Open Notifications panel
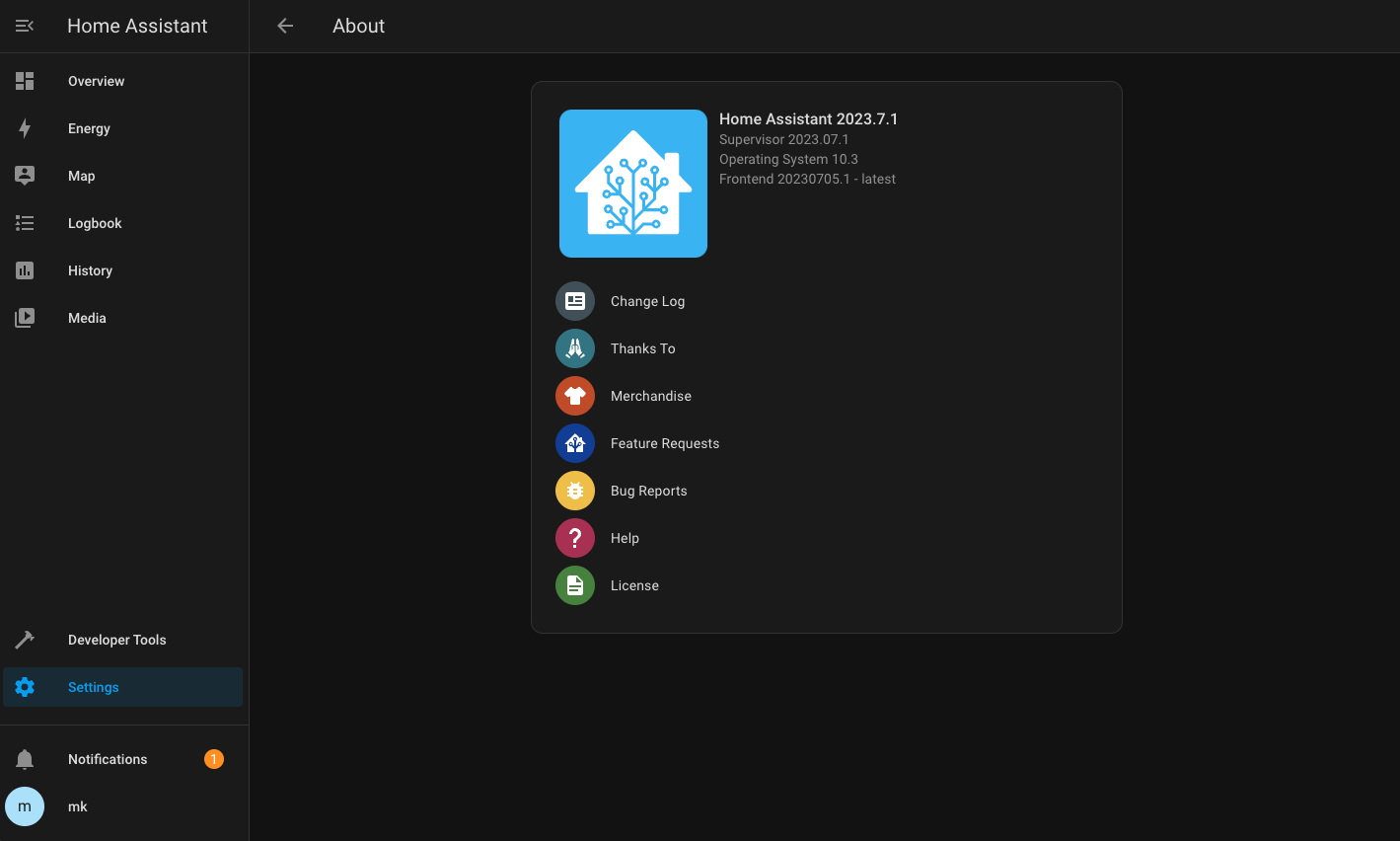 pyautogui.click(x=123, y=759)
